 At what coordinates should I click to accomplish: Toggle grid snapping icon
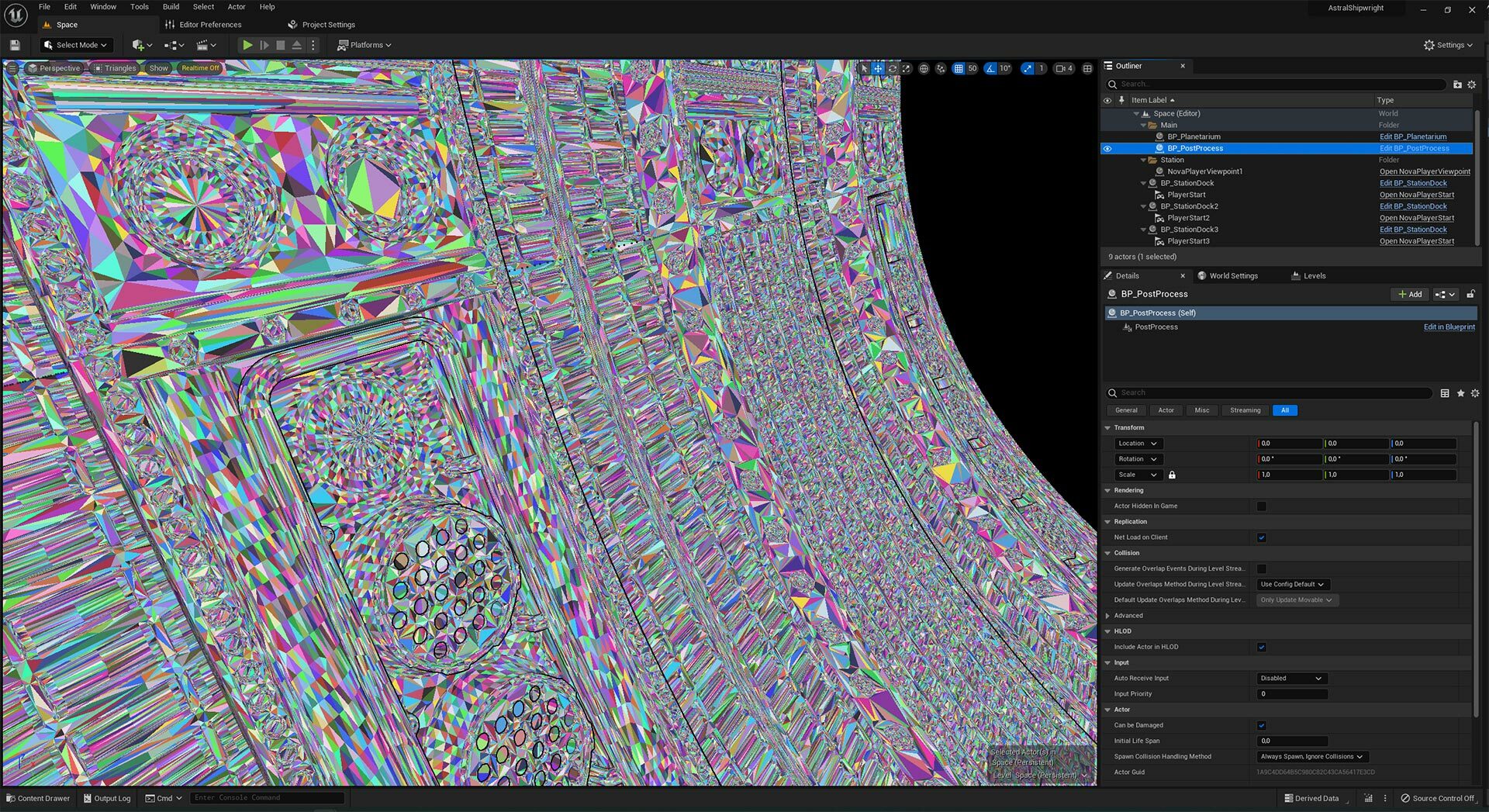(959, 68)
